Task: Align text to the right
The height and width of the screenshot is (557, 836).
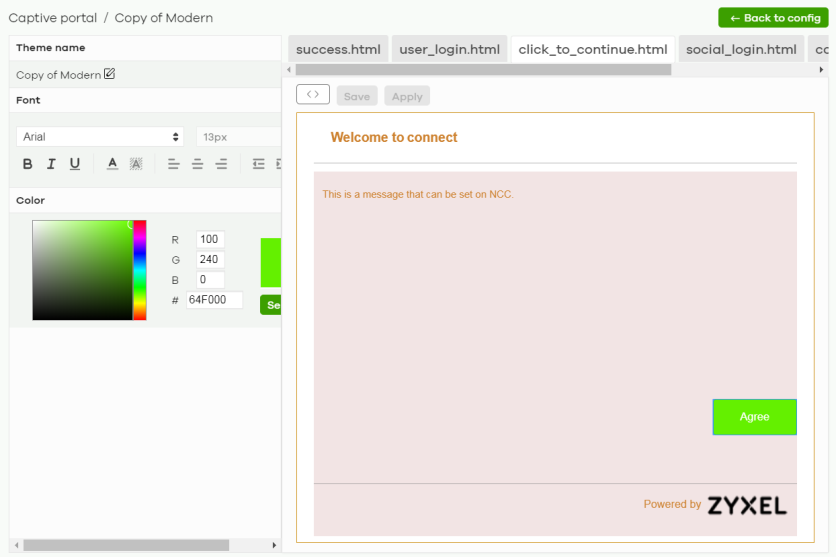Action: pos(221,164)
